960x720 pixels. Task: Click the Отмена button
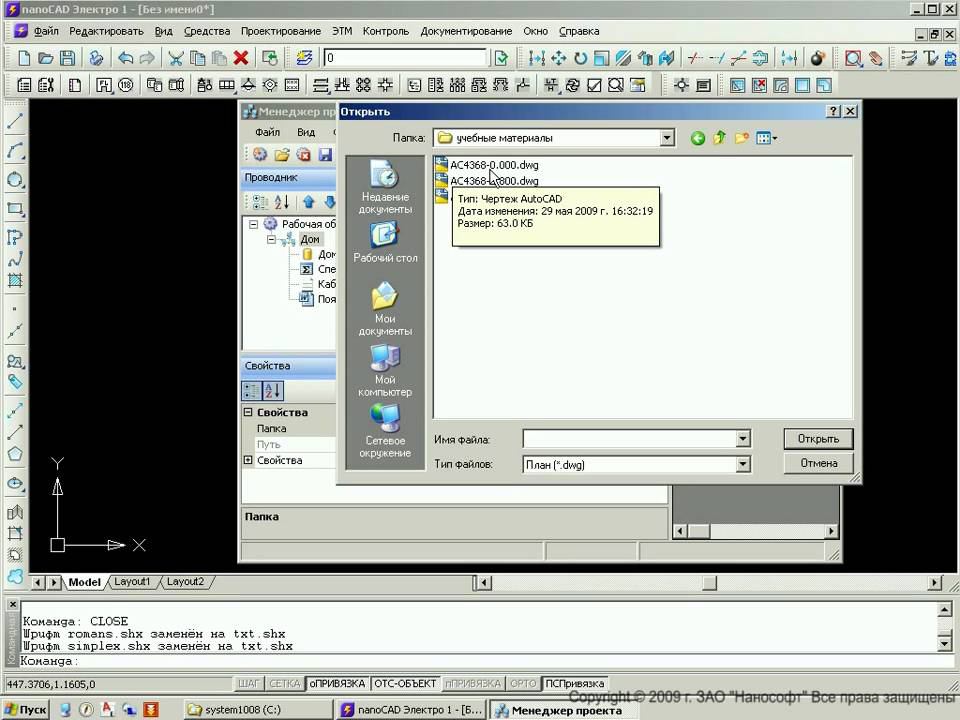pyautogui.click(x=819, y=463)
